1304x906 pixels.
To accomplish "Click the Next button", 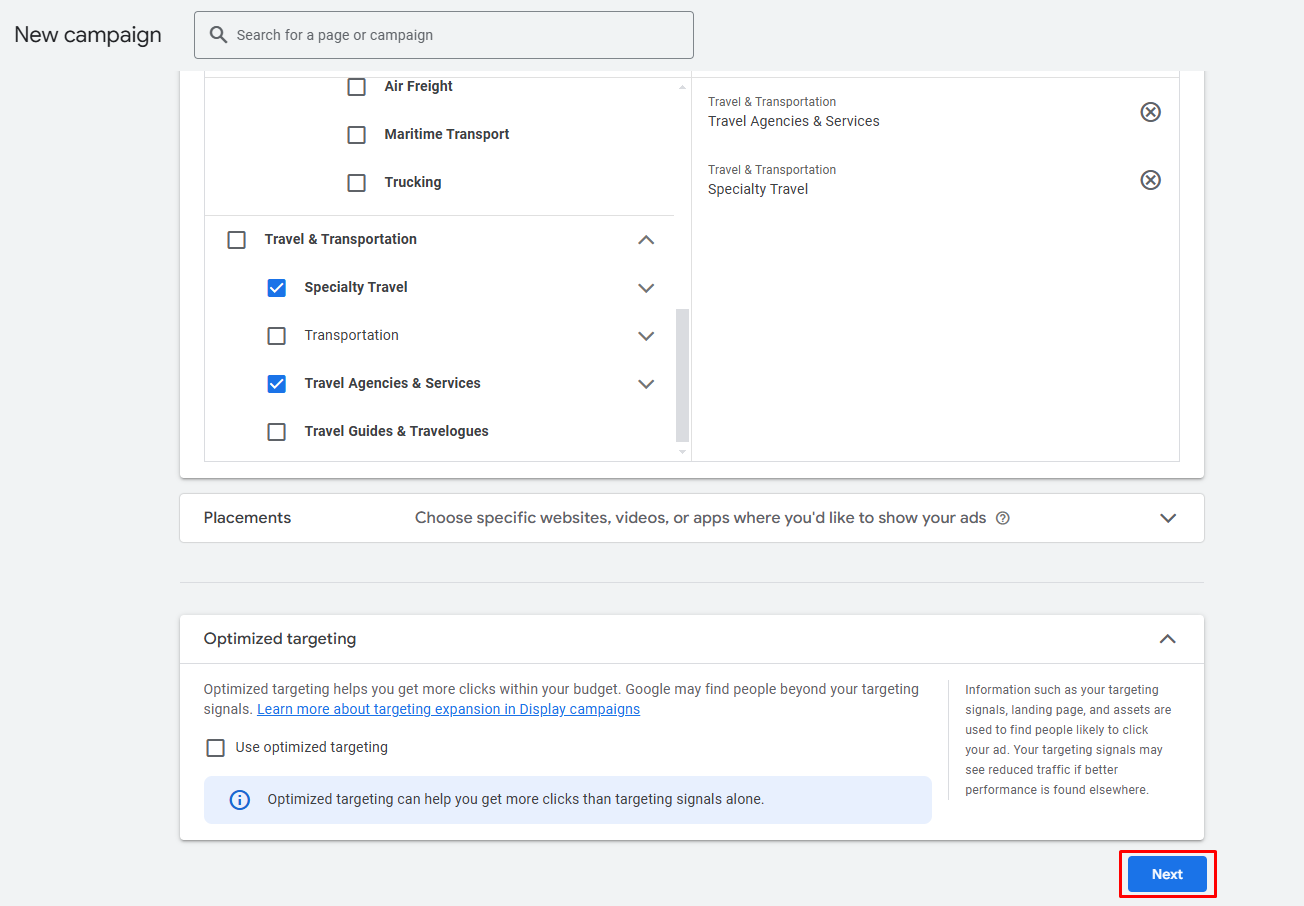I will [1167, 874].
